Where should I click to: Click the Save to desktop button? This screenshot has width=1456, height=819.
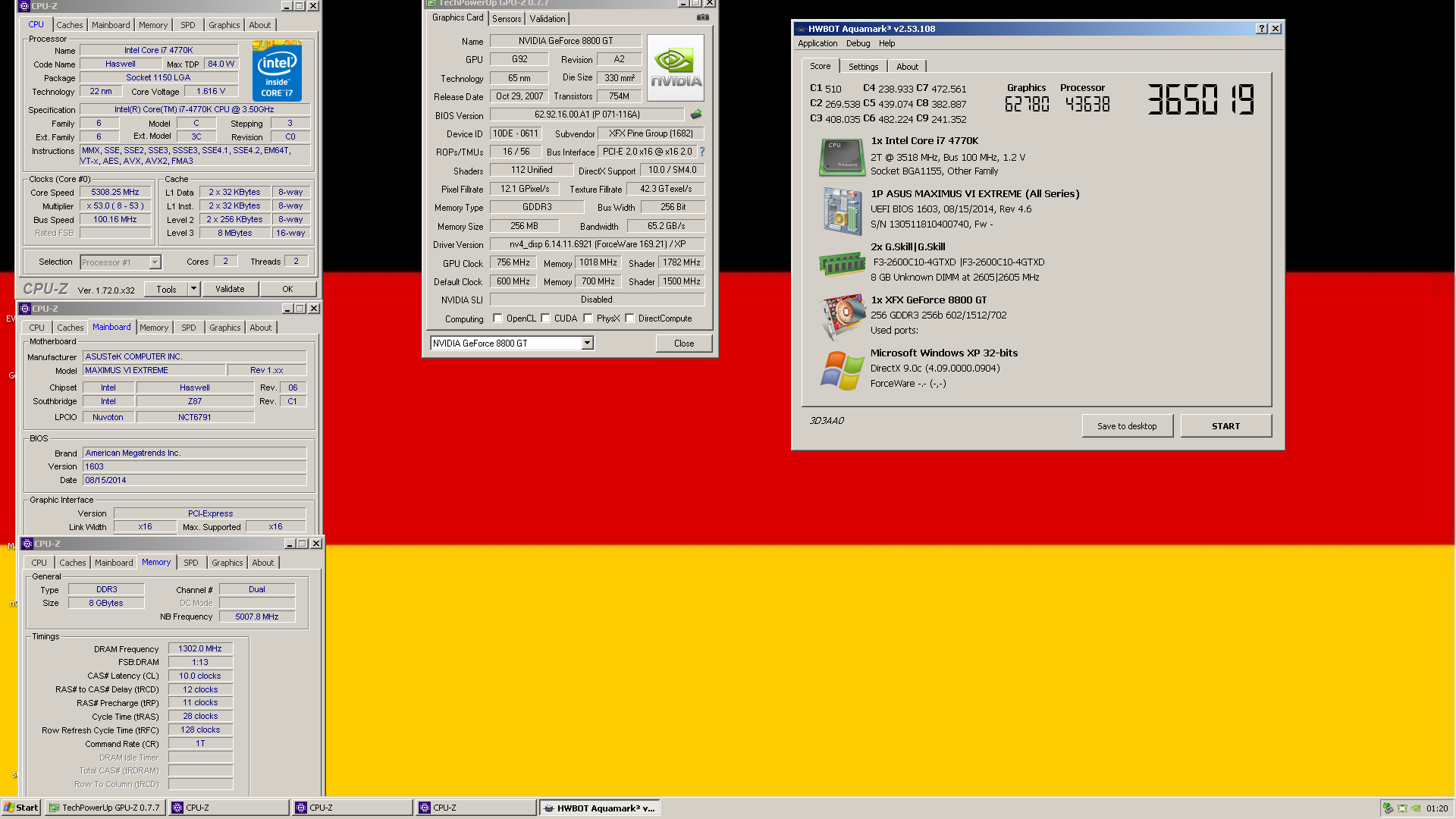[1127, 426]
